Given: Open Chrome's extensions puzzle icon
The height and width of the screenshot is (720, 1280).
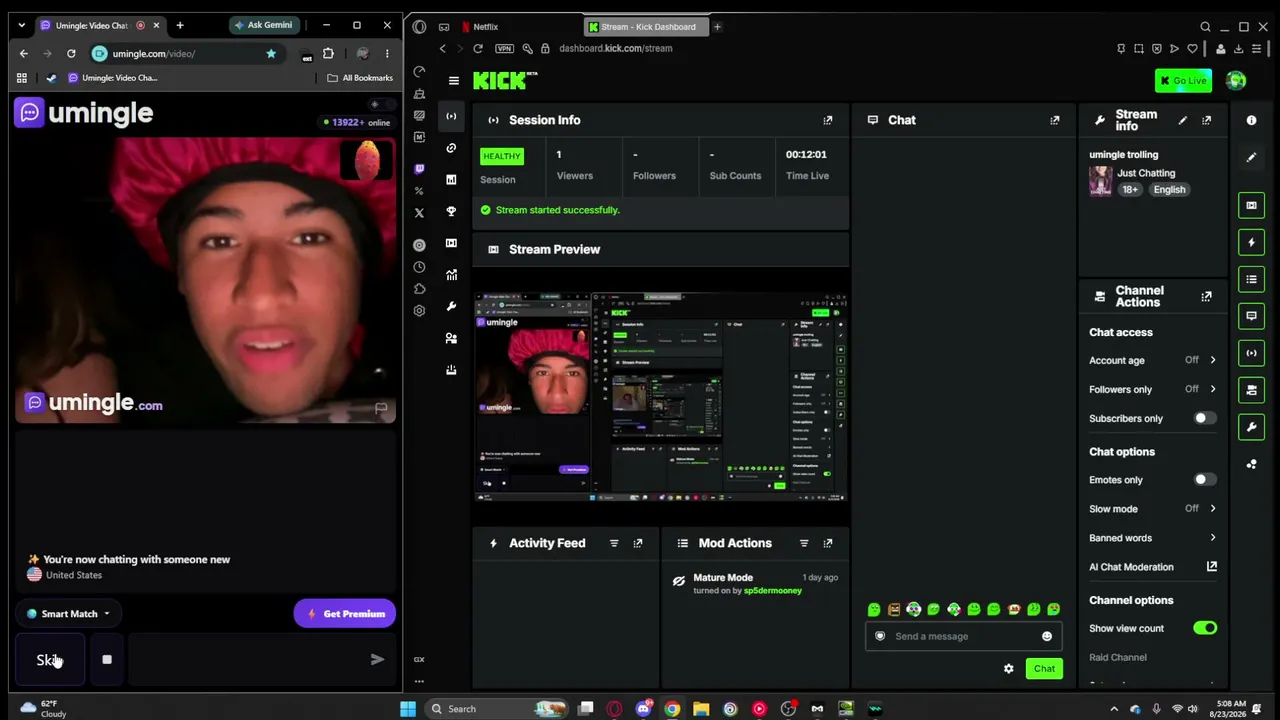Looking at the screenshot, I should click(x=328, y=54).
